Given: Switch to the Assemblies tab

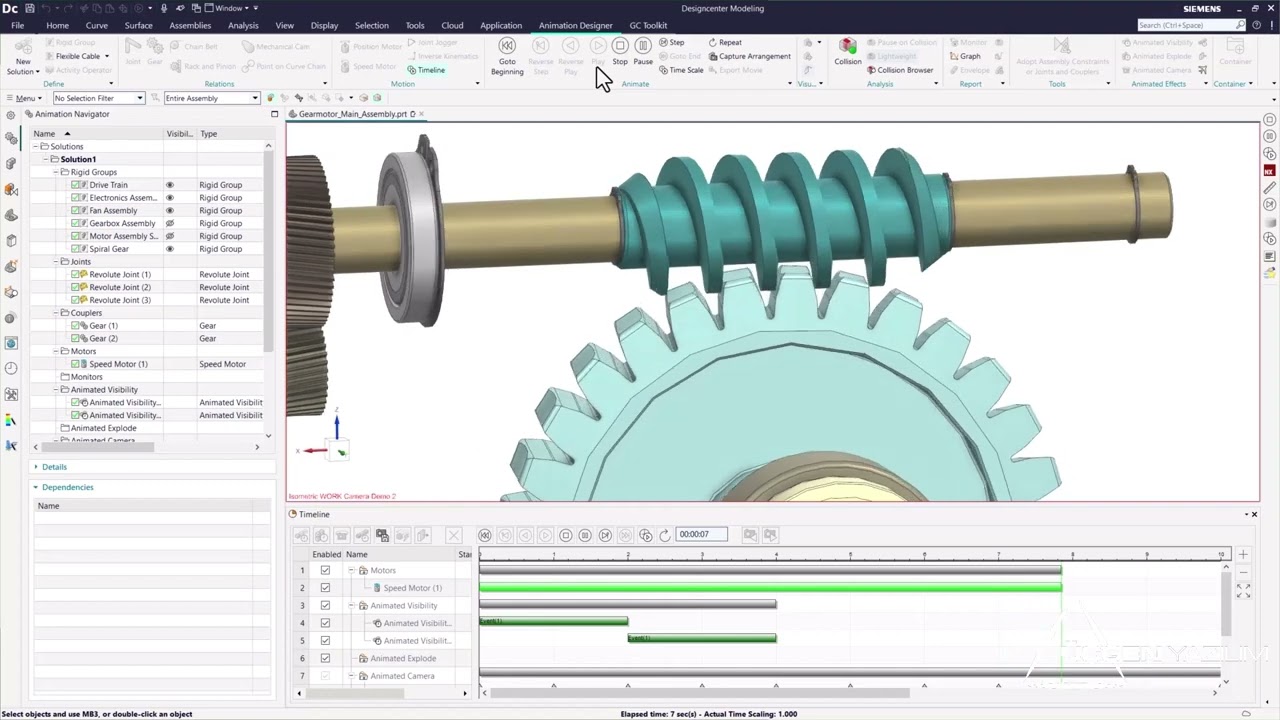Looking at the screenshot, I should [190, 25].
